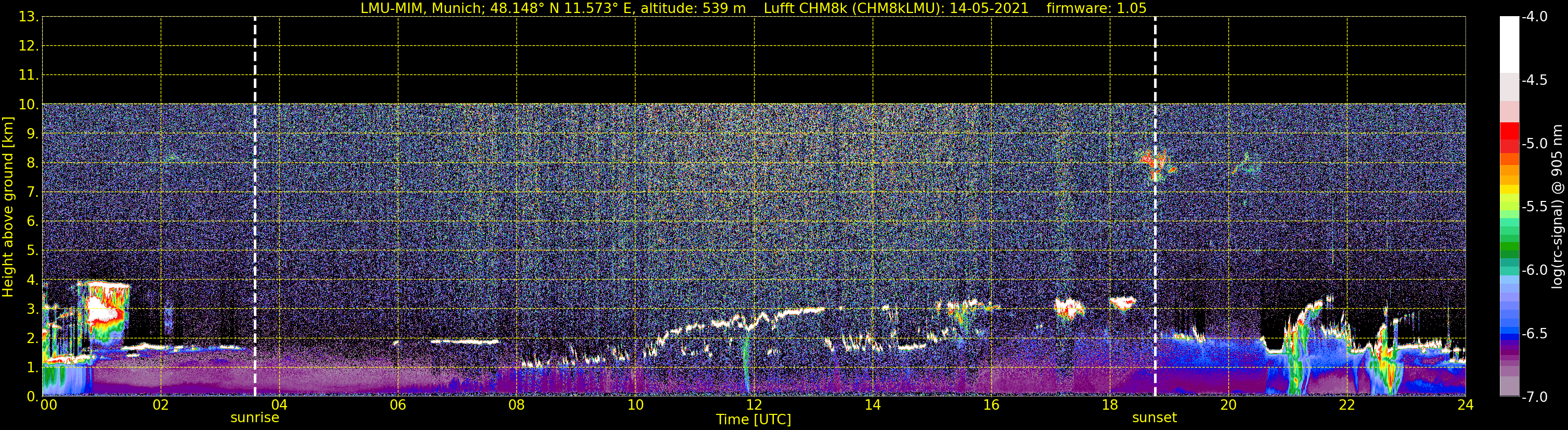Click the "-5.0" colorbar tick label
Viewport: 1568px width, 430px height.
pos(1535,144)
